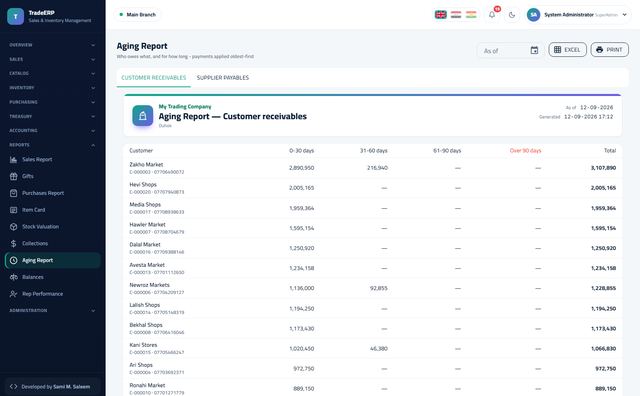Click the SA user avatar

tap(533, 15)
